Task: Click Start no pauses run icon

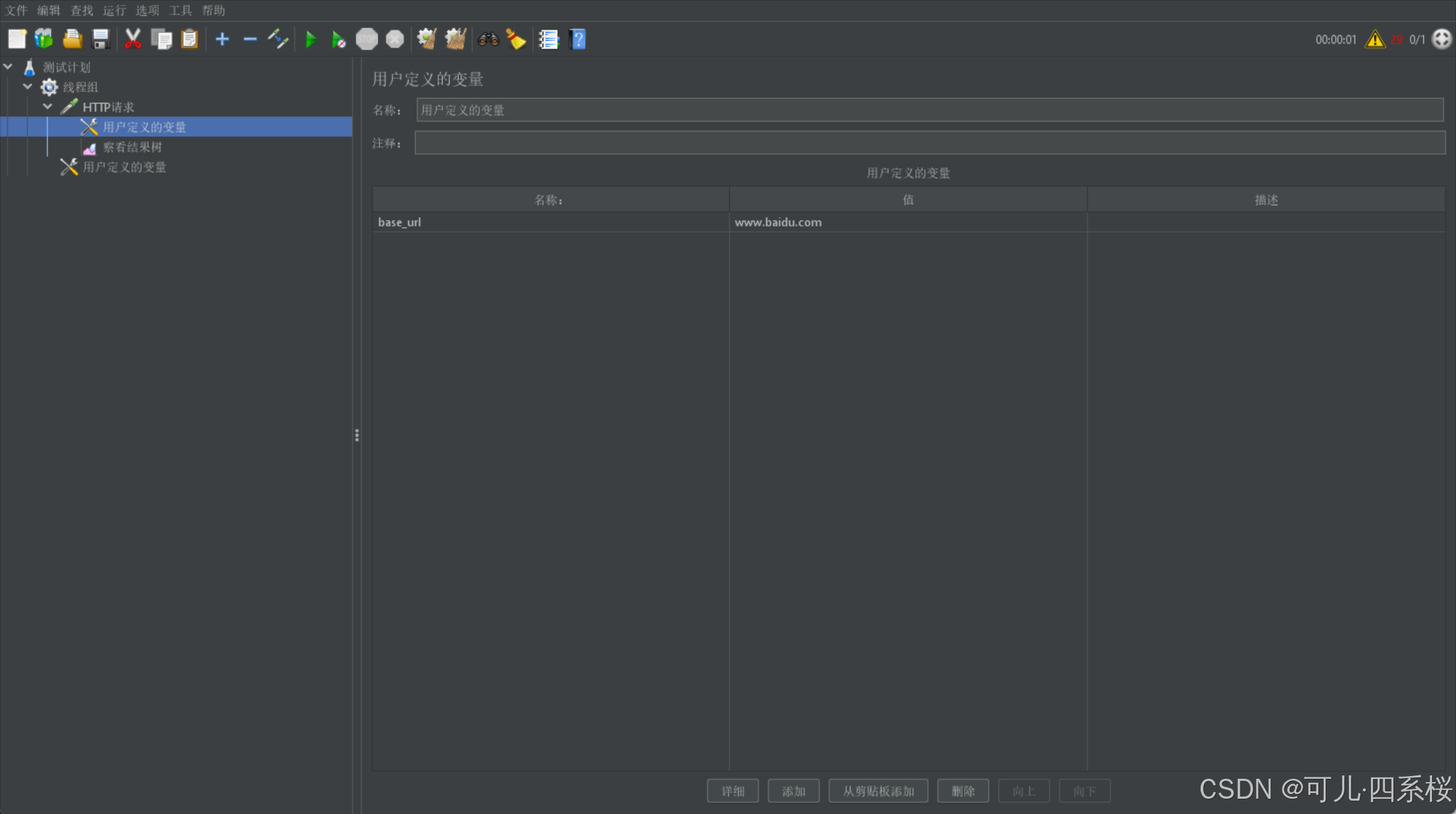Action: 338,40
